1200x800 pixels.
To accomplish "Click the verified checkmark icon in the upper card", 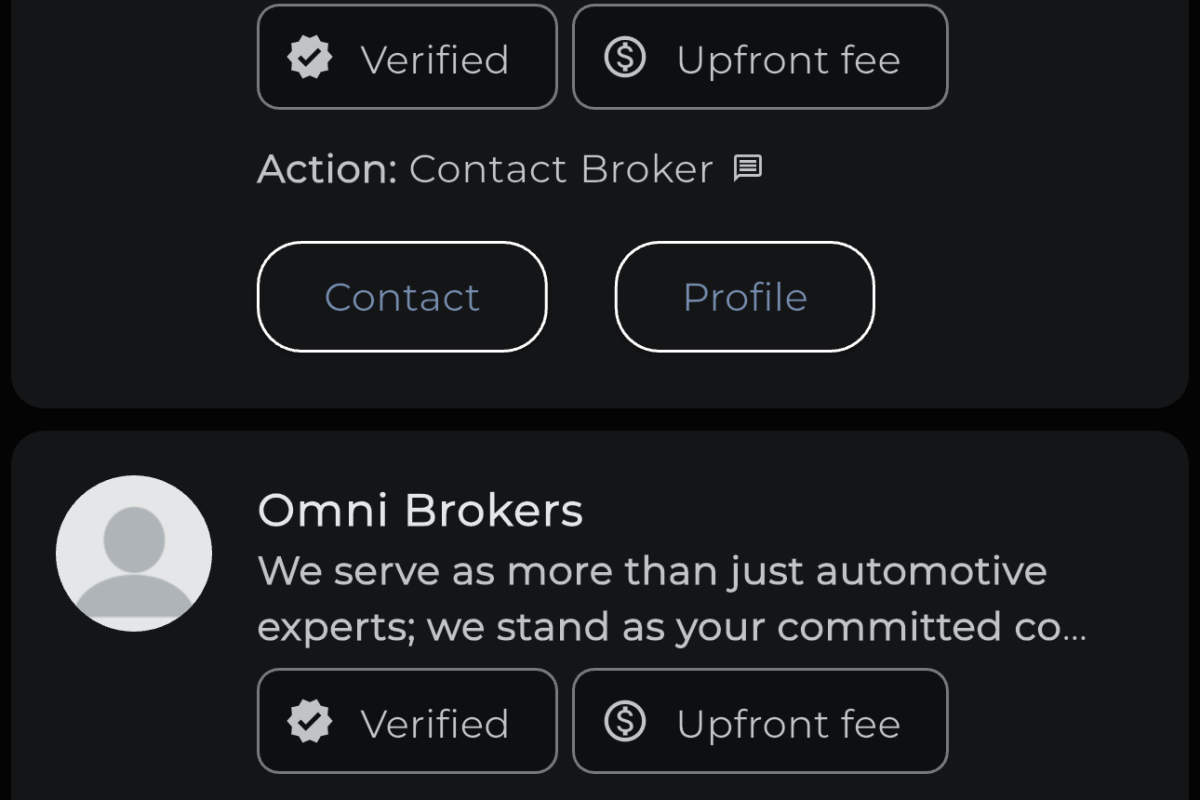I will (x=310, y=59).
